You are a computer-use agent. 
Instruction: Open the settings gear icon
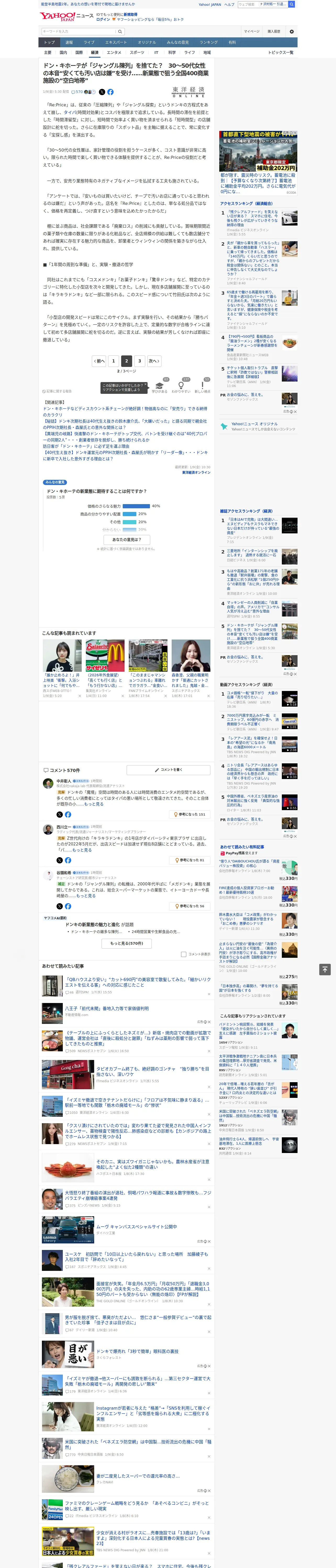point(292,32)
